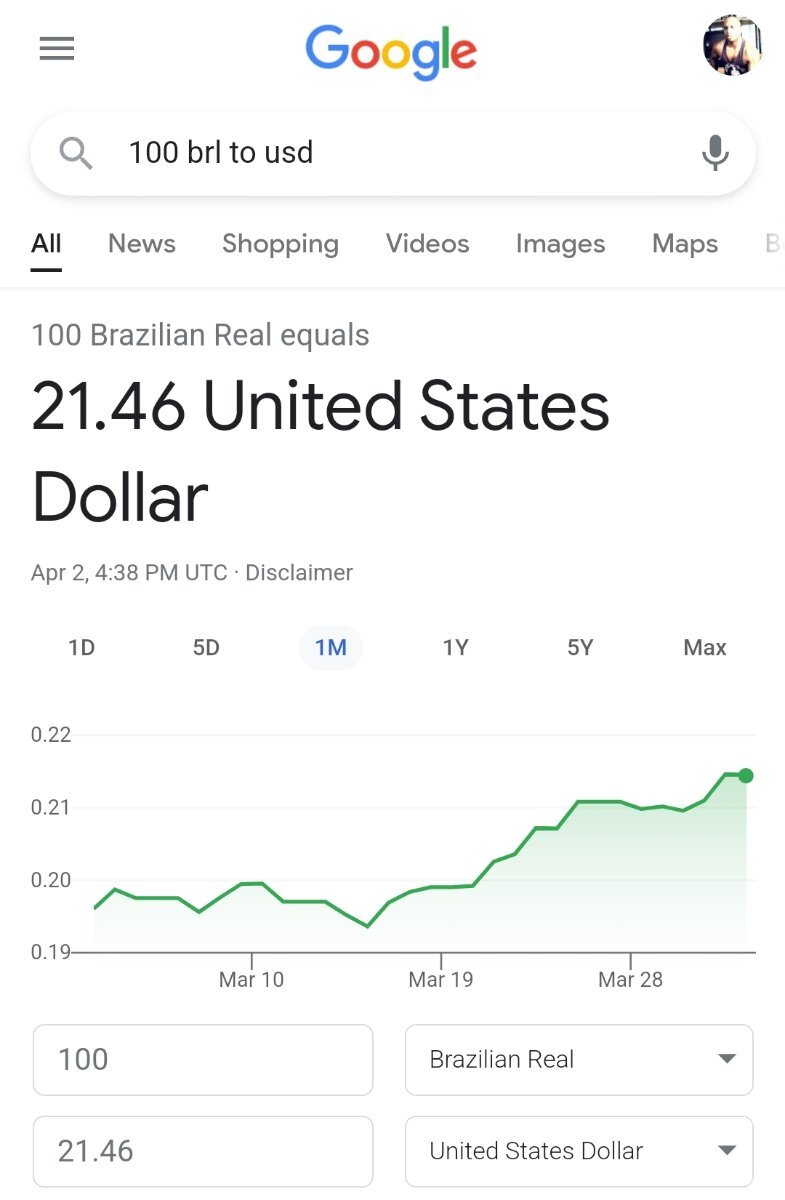Tap the Google logo
The image size is (785, 1200).
pos(391,52)
